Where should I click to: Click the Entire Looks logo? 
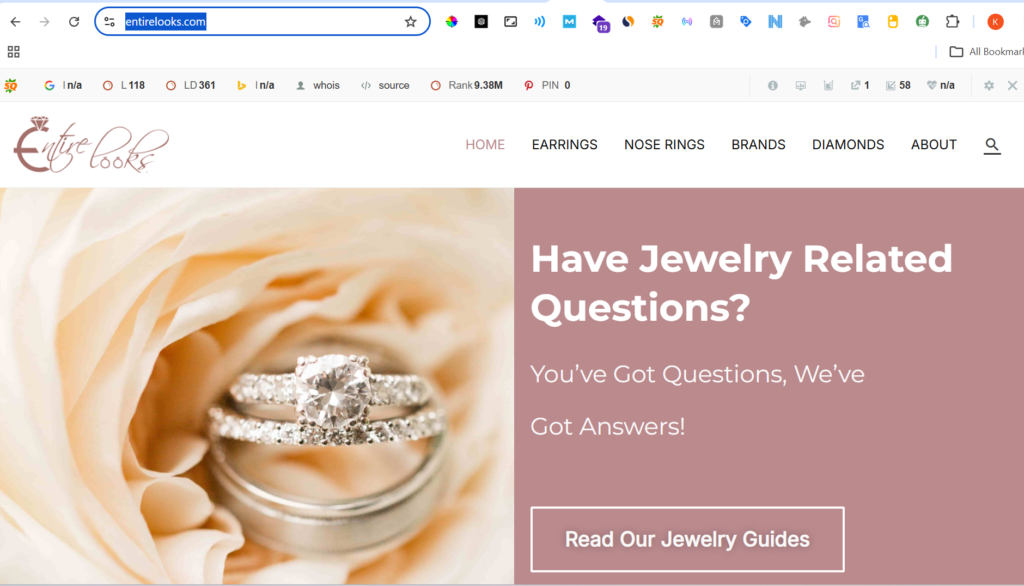(91, 144)
